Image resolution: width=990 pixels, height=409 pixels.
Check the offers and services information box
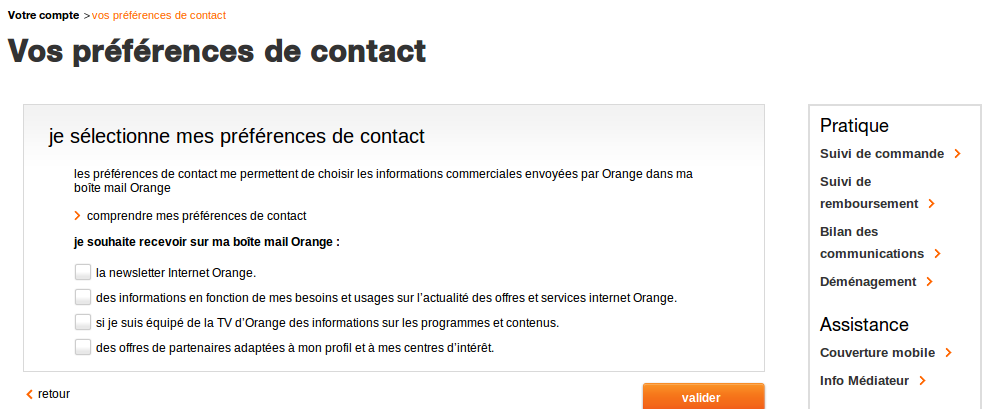click(82, 297)
